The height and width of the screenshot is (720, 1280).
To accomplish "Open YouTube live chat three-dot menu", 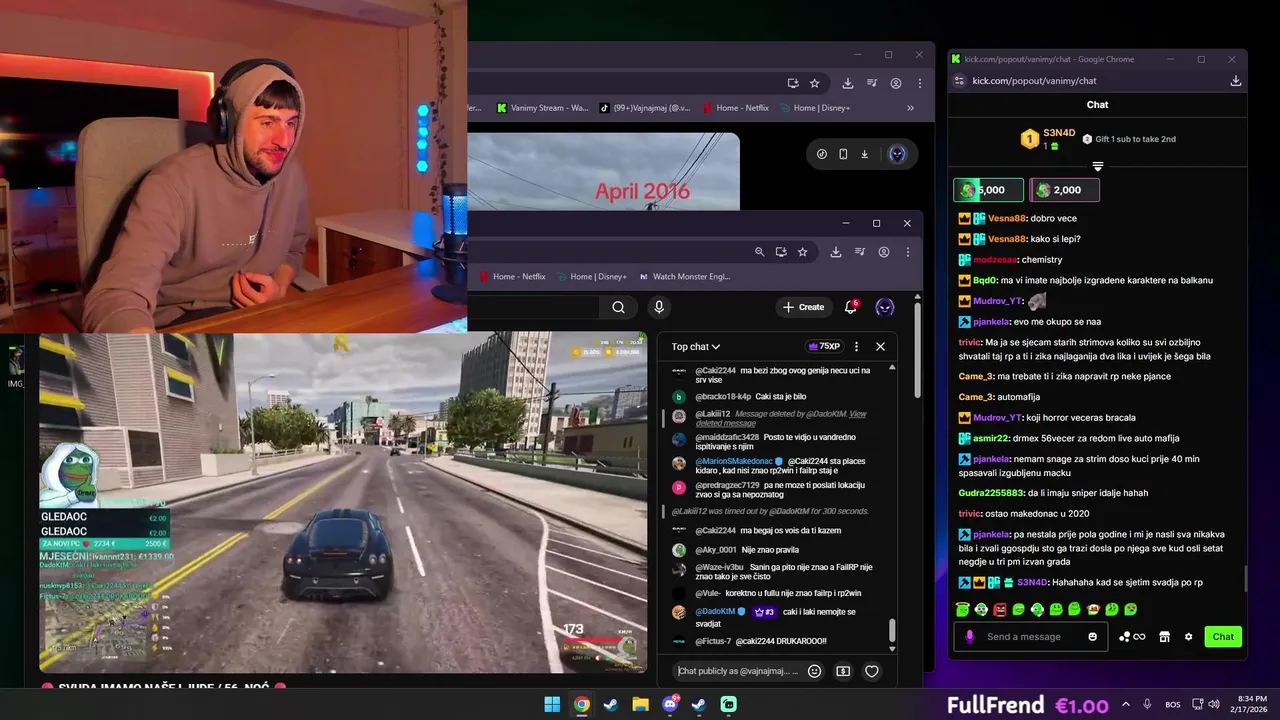I will [x=855, y=346].
